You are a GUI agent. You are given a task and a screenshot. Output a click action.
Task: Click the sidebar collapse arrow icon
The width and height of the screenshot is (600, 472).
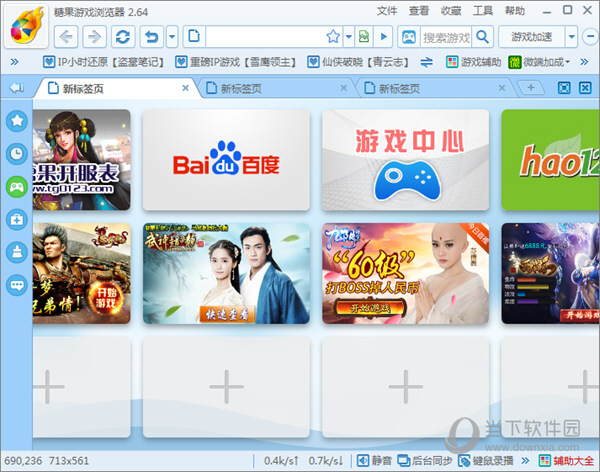coord(16,88)
